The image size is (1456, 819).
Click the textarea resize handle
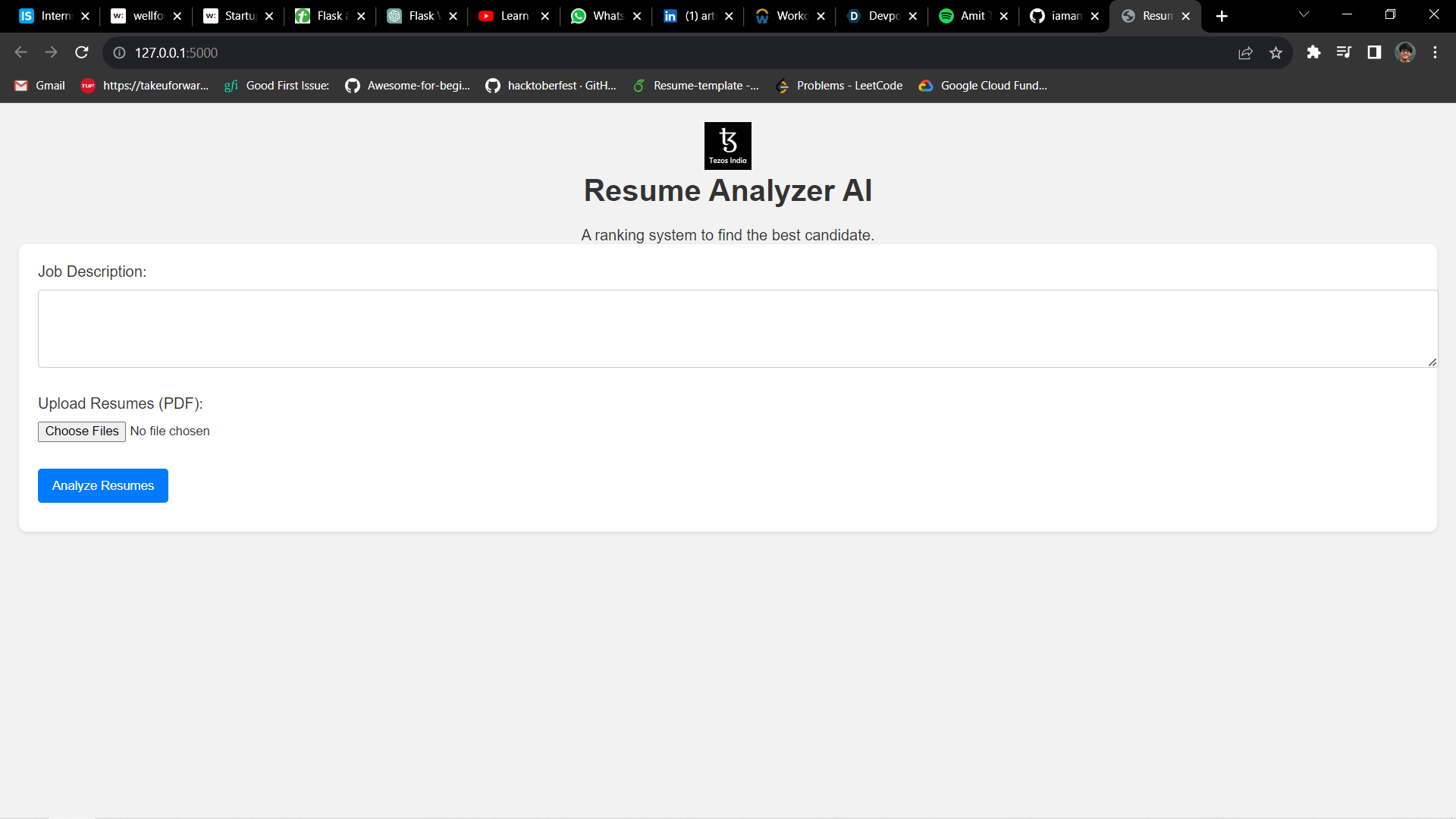[1432, 362]
